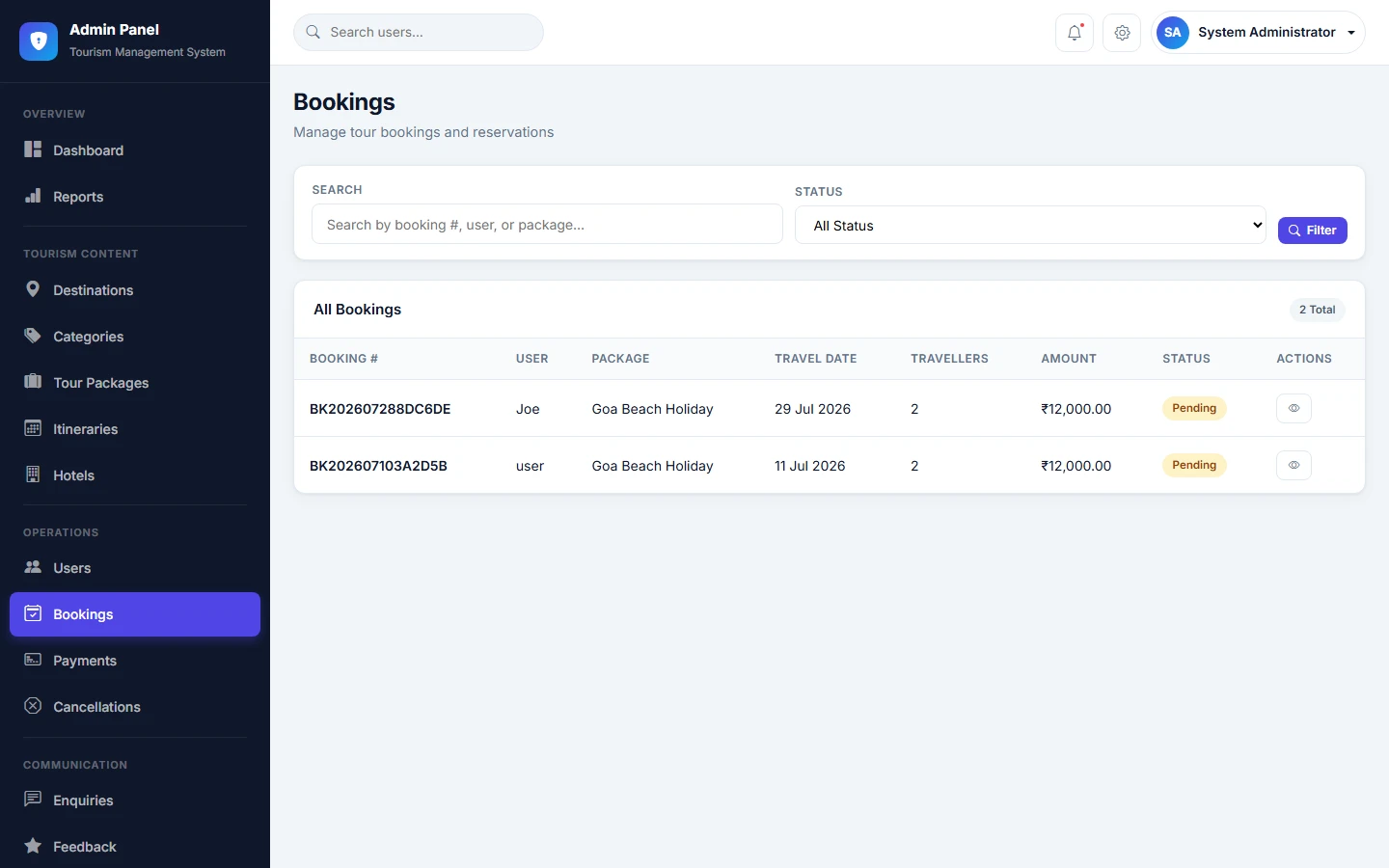The height and width of the screenshot is (868, 1389).
Task: Click the Cancellations circle-x icon
Action: tap(33, 706)
